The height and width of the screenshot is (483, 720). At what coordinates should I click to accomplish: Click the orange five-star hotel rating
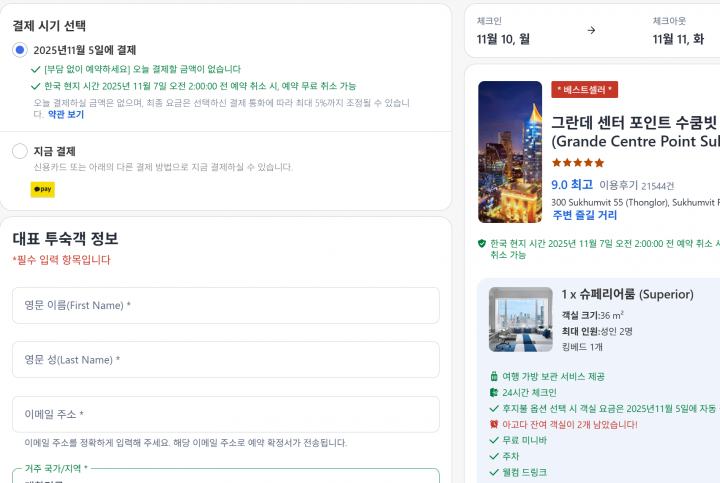pos(578,163)
